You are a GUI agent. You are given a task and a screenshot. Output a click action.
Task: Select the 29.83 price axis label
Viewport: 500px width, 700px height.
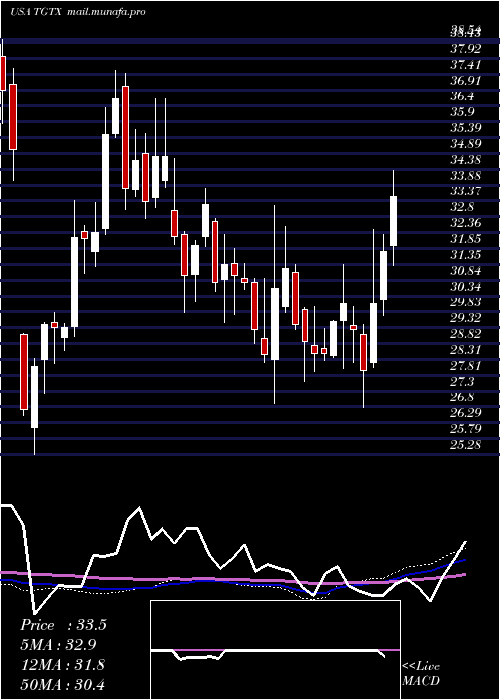(466, 302)
